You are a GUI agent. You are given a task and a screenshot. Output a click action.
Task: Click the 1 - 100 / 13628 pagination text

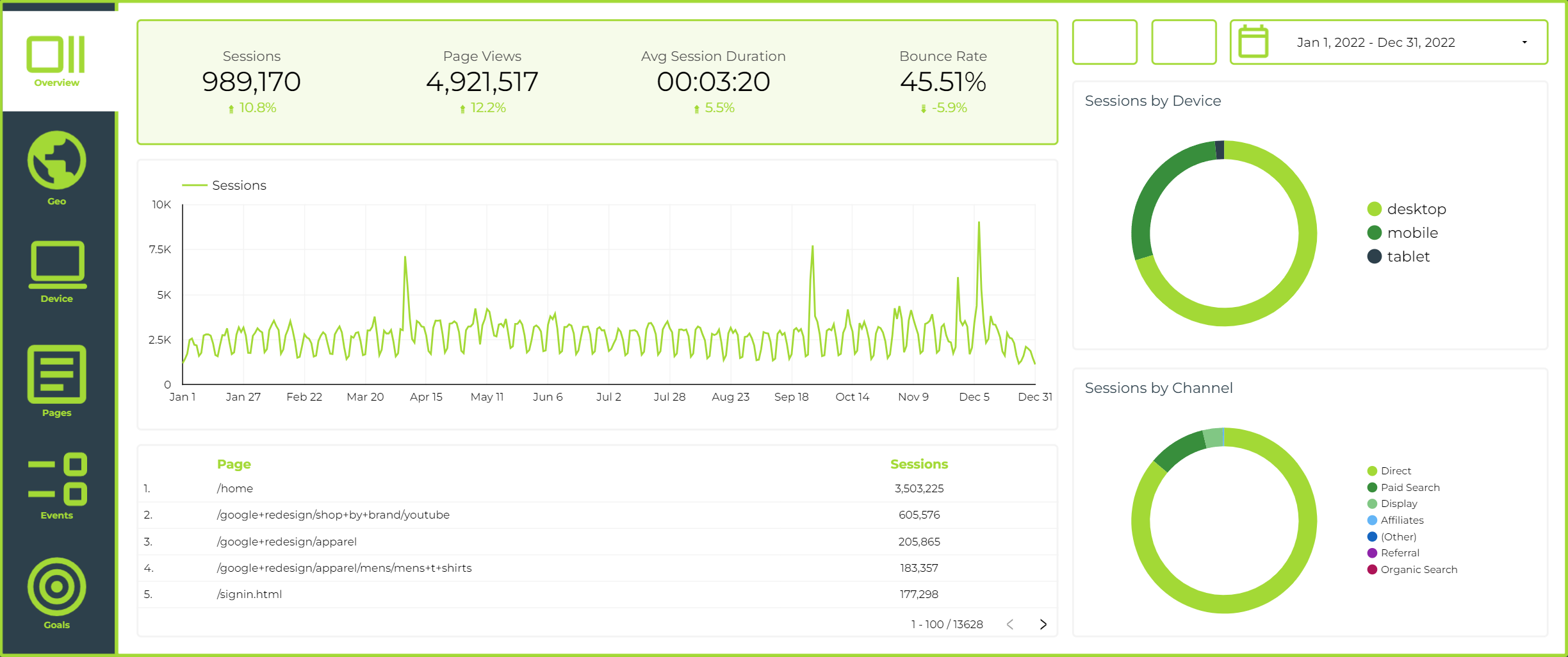(947, 624)
